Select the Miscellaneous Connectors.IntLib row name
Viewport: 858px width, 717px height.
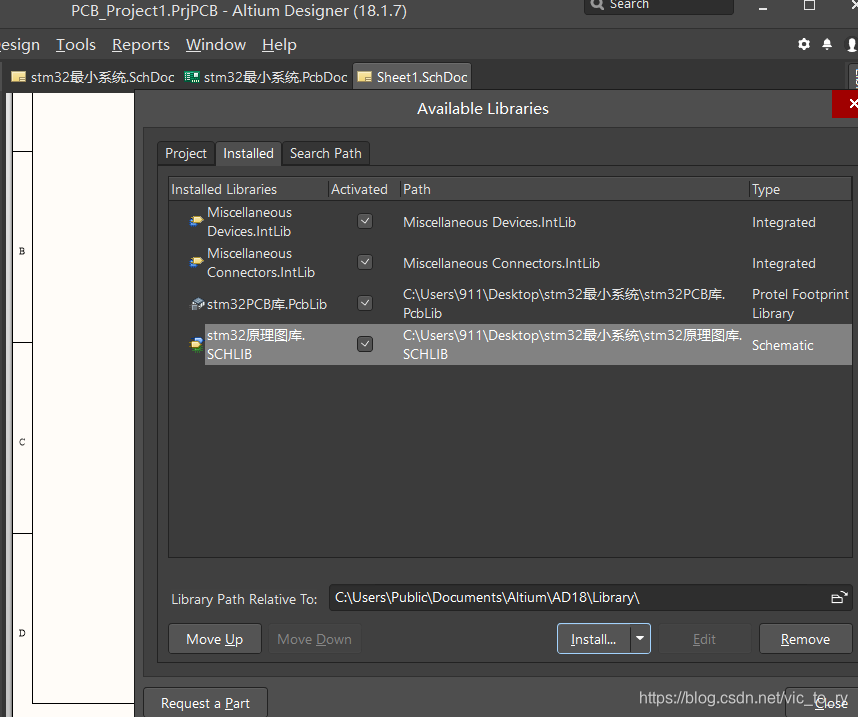261,263
